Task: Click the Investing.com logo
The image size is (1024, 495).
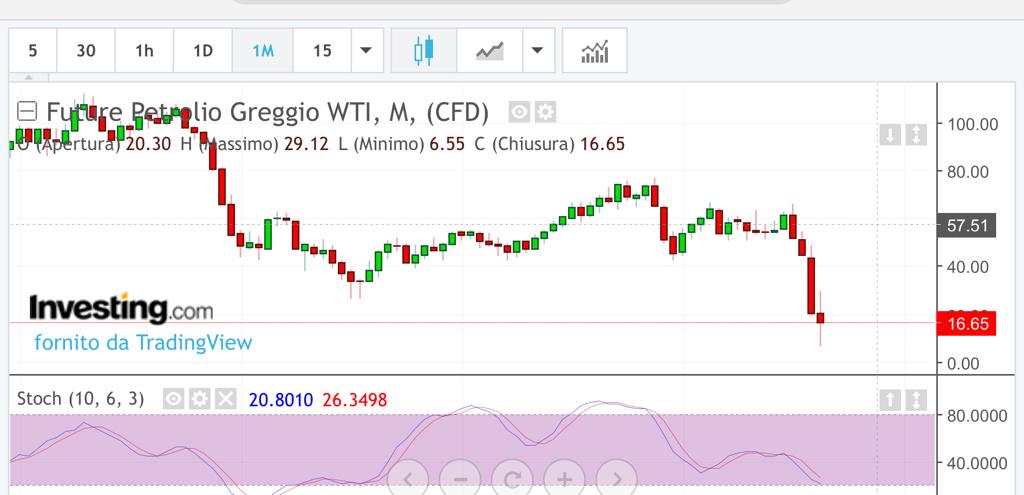Action: [121, 308]
